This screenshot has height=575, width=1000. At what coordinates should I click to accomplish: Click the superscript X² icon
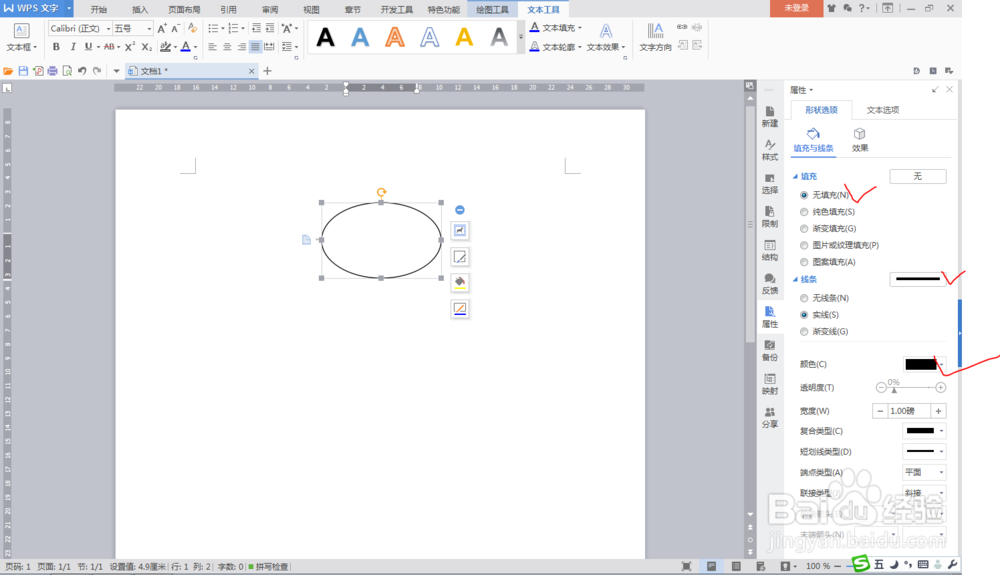point(129,47)
